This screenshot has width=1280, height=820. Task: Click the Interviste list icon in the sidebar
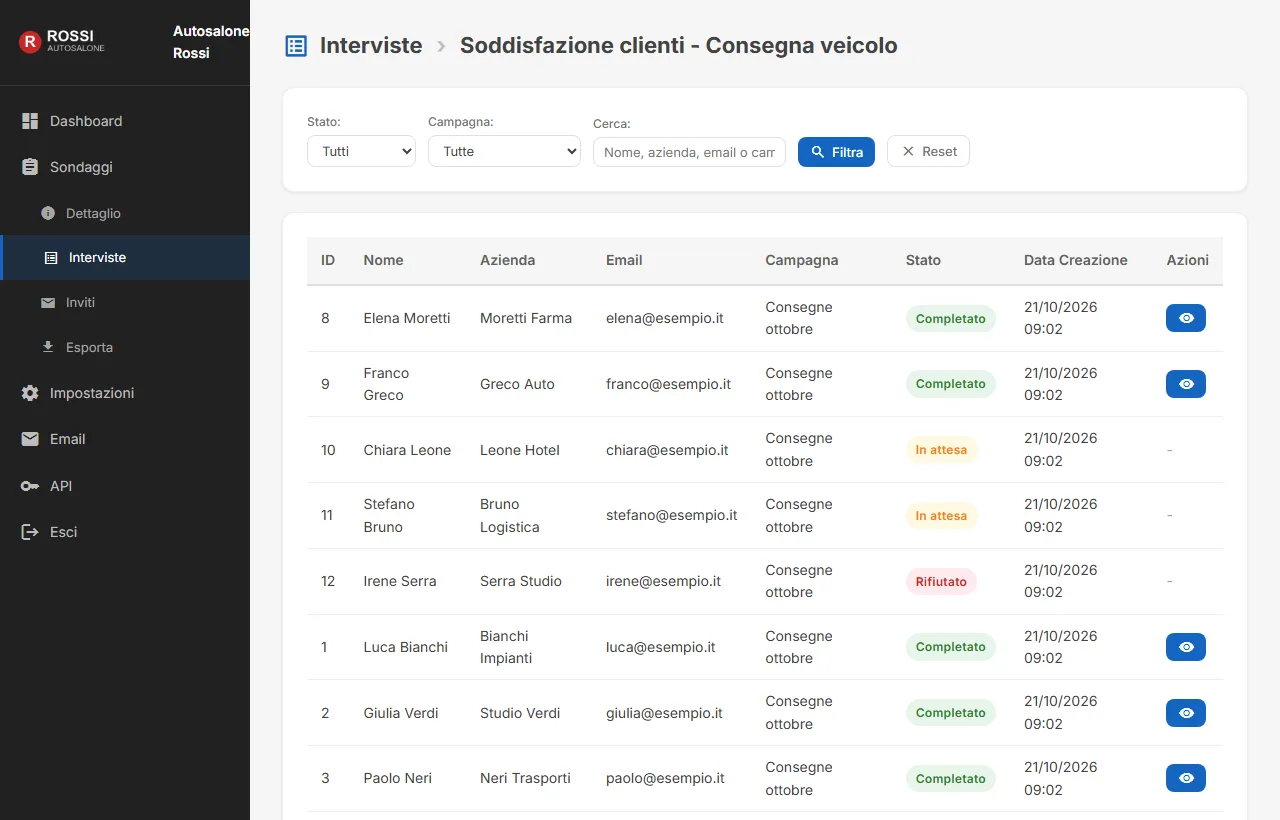click(x=51, y=258)
